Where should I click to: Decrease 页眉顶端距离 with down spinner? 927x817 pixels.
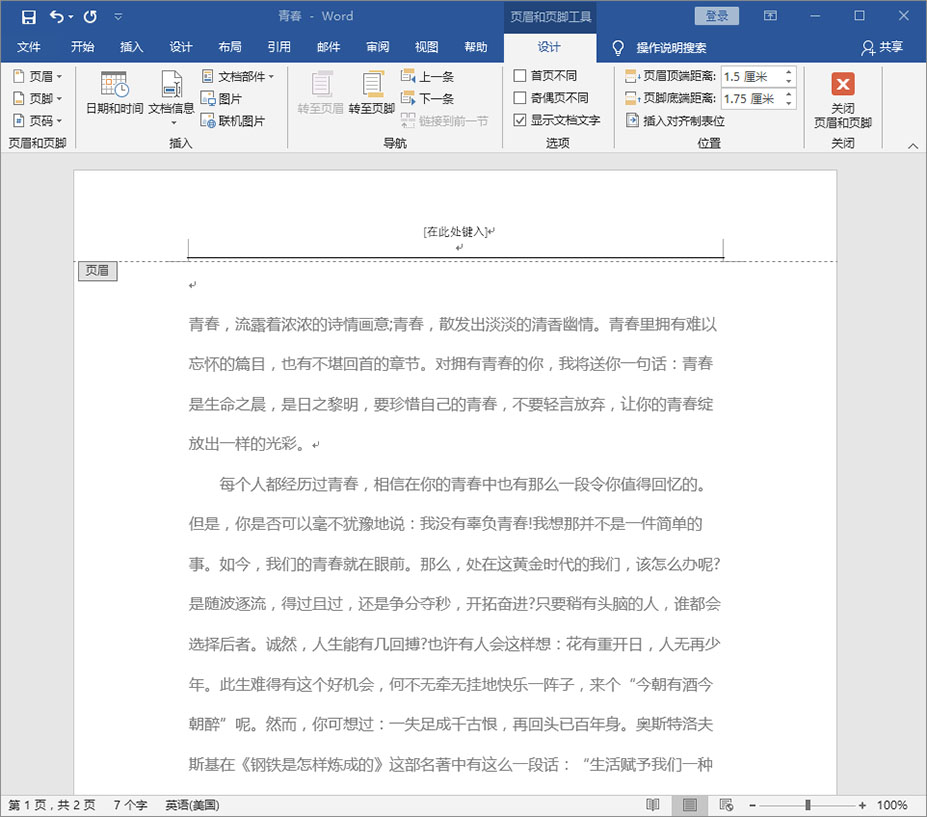point(789,81)
